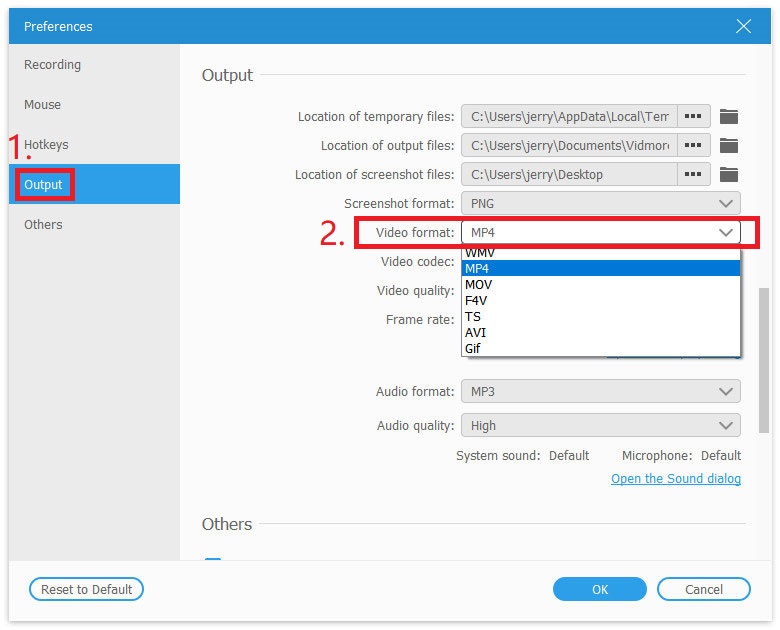Open the Sound dialog link

pos(676,479)
